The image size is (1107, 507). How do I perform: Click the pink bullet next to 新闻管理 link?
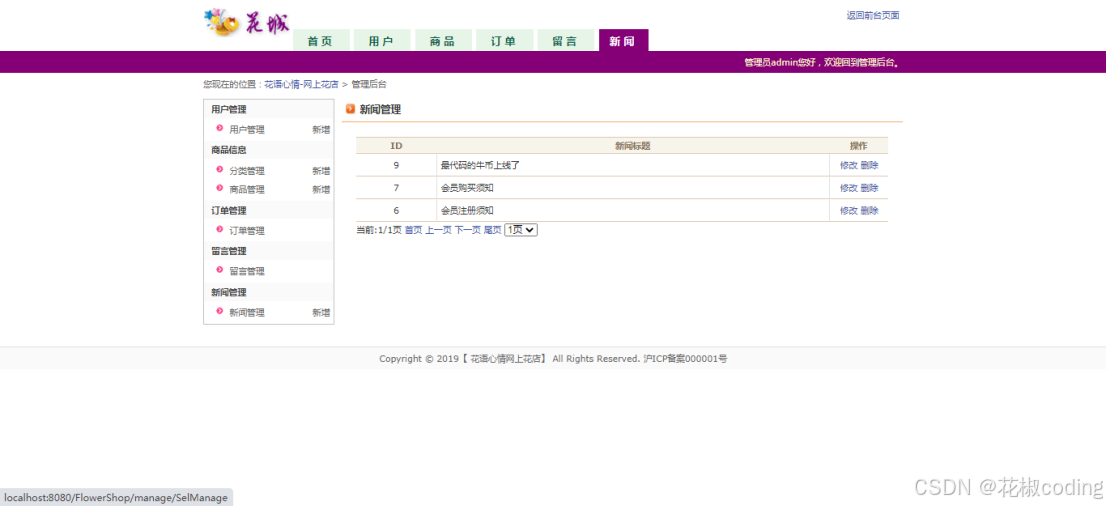point(220,311)
